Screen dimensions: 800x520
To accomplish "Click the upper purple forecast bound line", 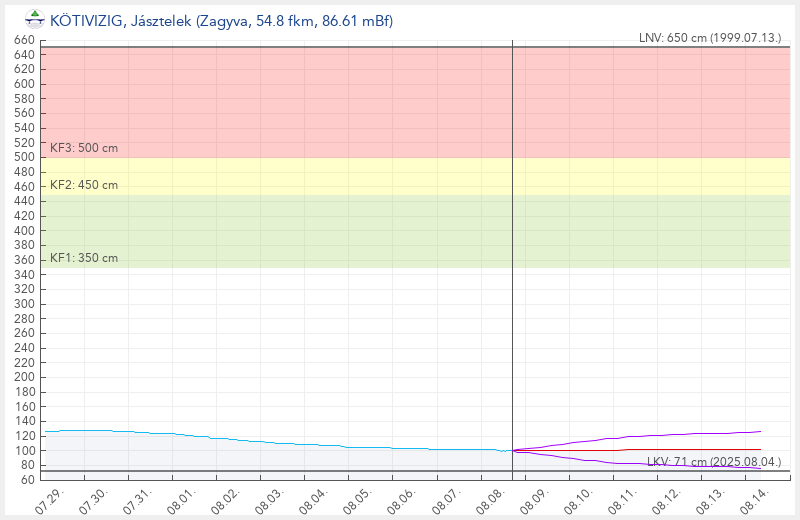I will [x=637, y=436].
